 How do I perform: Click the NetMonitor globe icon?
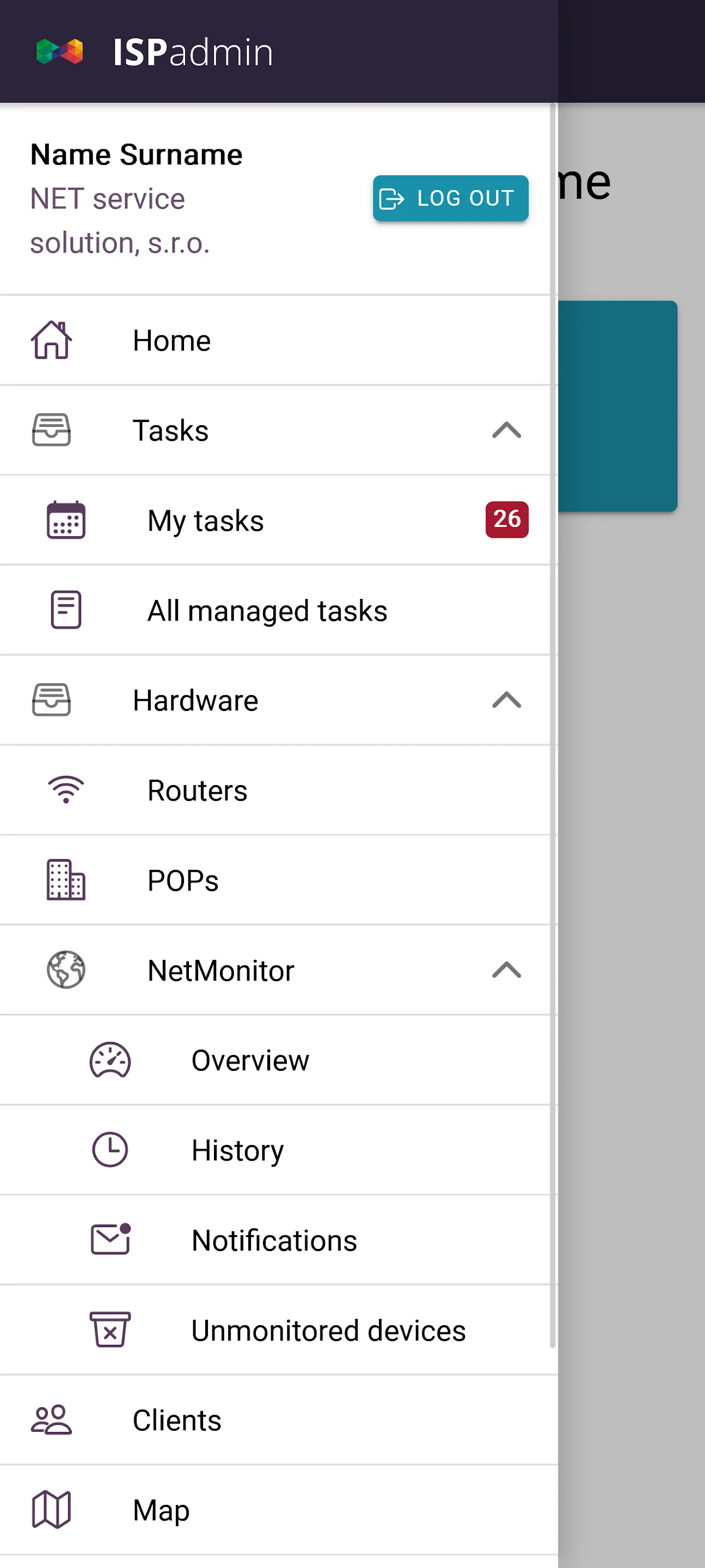[x=66, y=970]
